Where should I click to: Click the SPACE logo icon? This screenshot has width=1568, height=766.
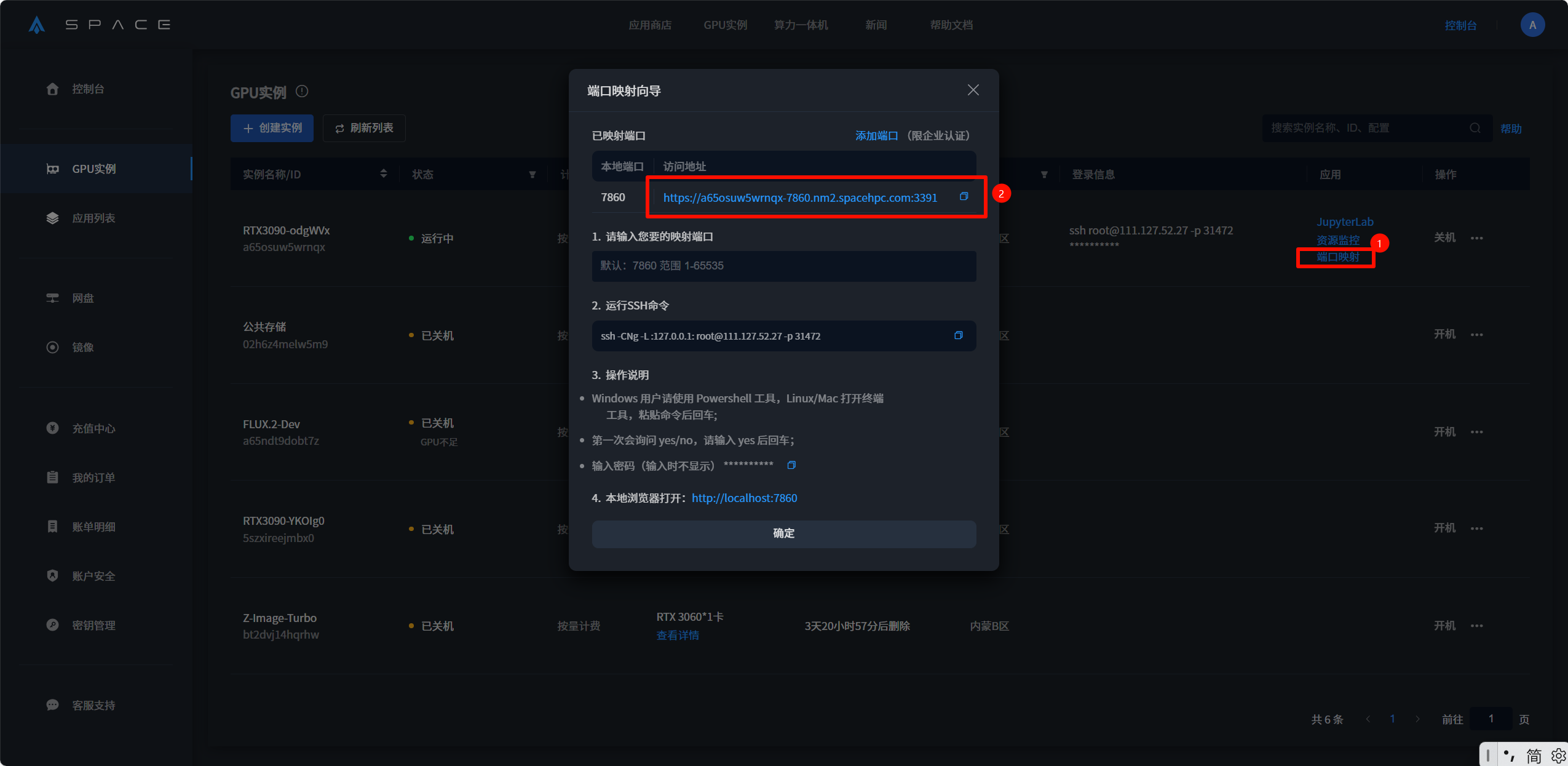tap(37, 25)
